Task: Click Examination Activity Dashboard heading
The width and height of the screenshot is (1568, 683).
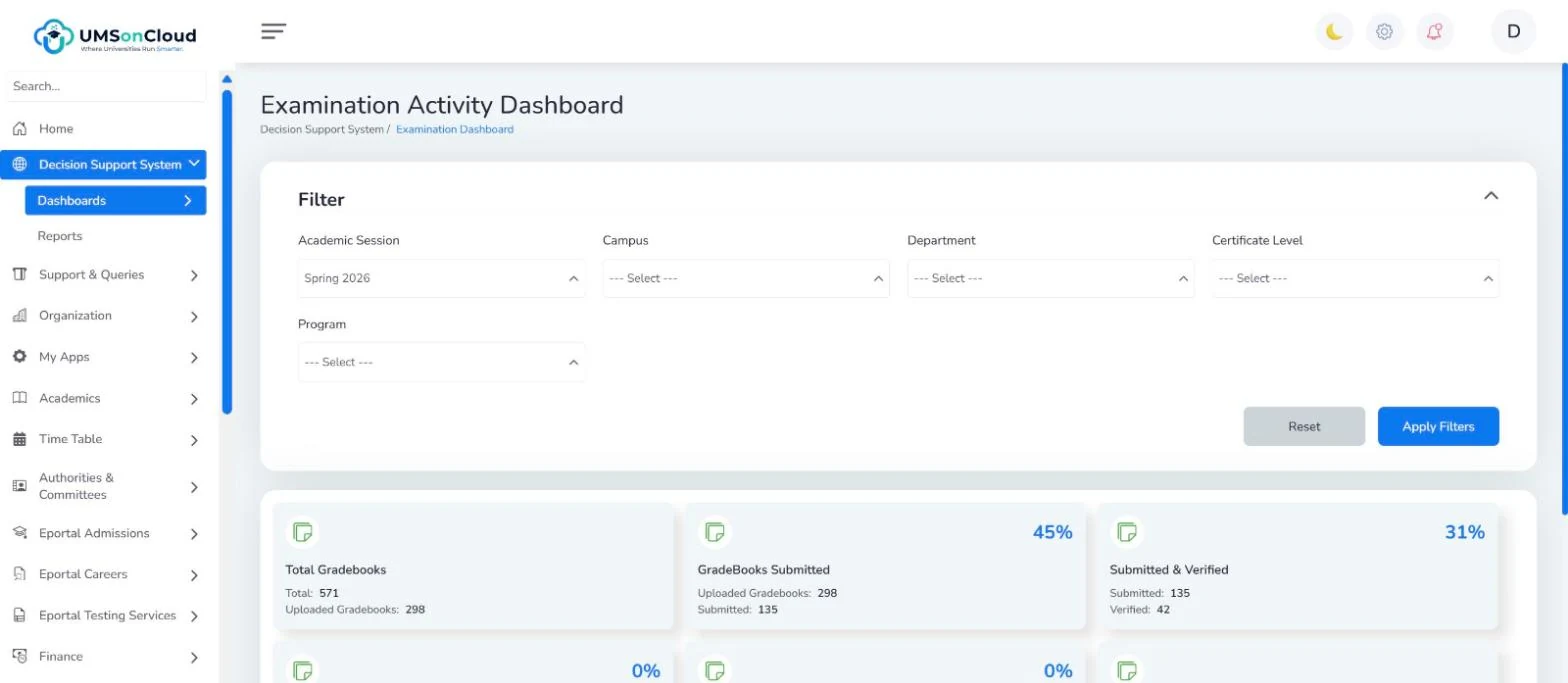Action: click(x=442, y=105)
